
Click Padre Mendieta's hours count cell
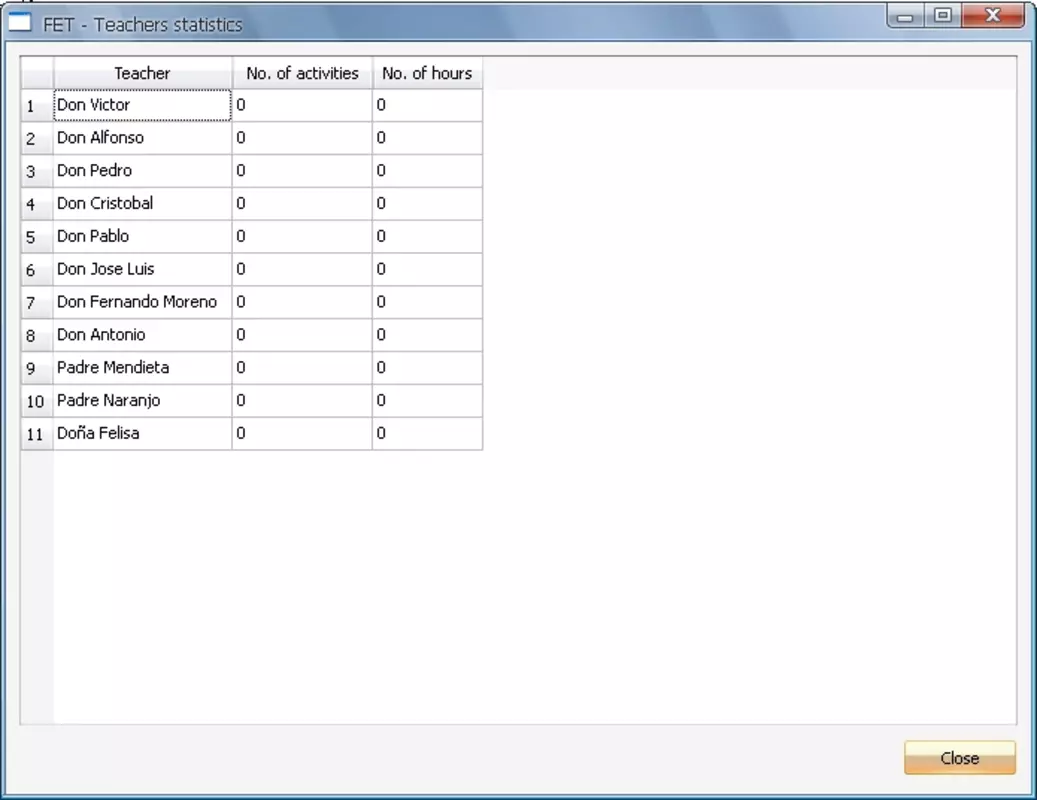point(427,368)
